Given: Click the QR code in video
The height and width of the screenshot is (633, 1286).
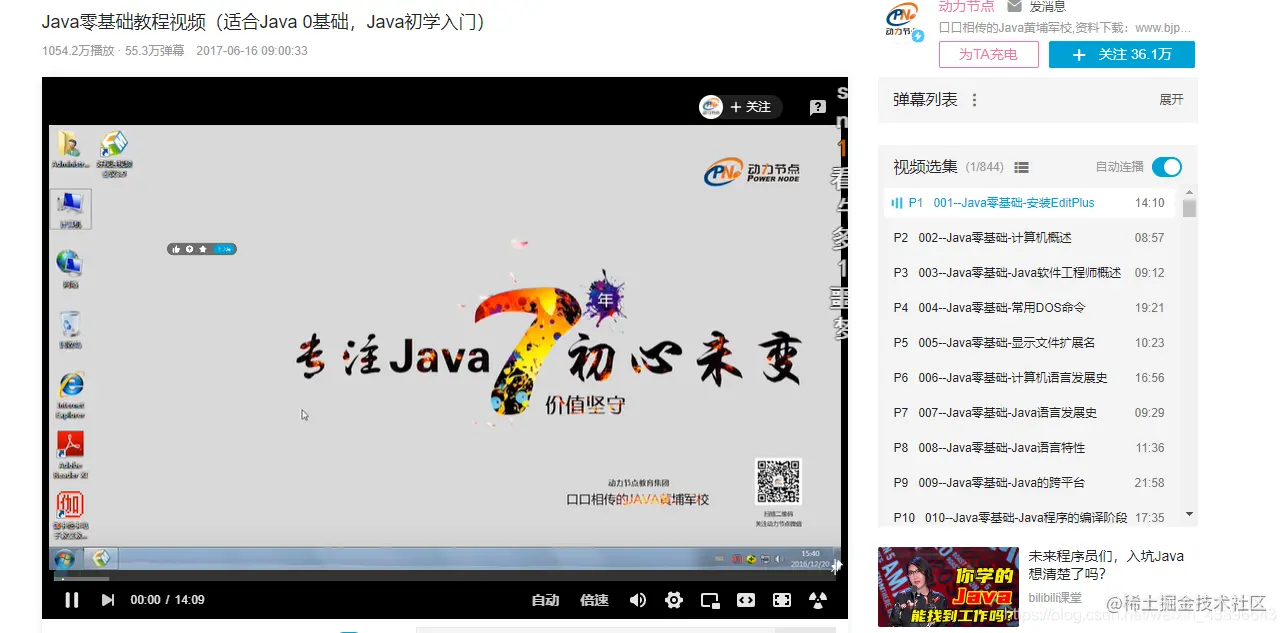Looking at the screenshot, I should [778, 482].
